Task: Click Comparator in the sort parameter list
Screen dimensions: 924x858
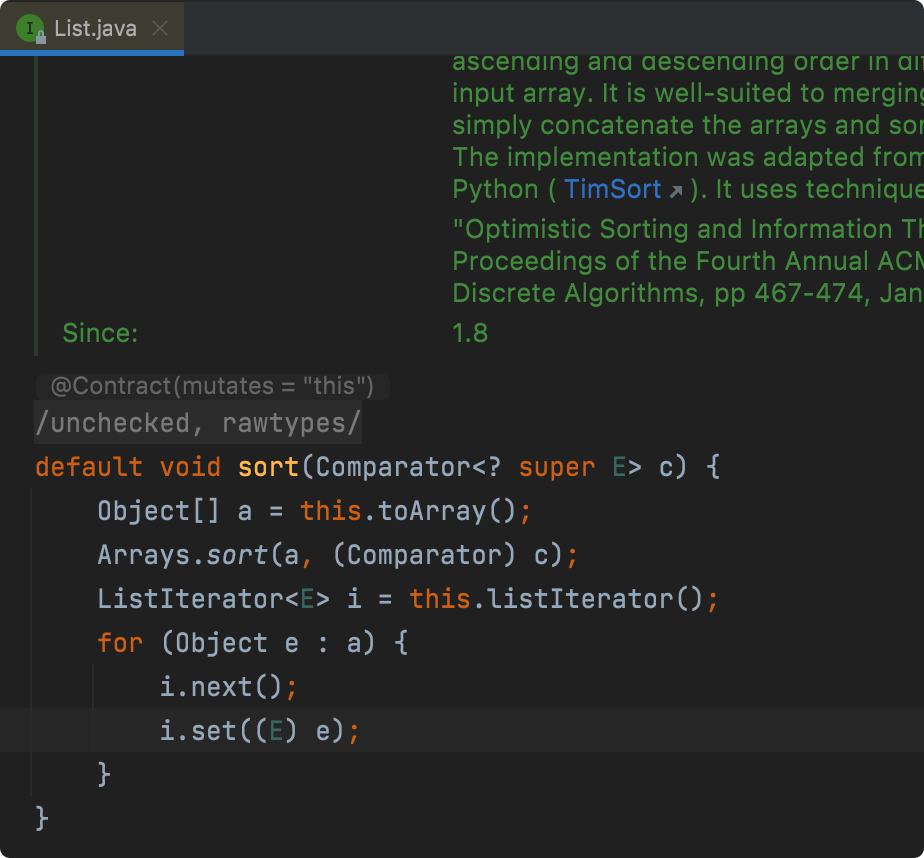Action: pyautogui.click(x=392, y=467)
